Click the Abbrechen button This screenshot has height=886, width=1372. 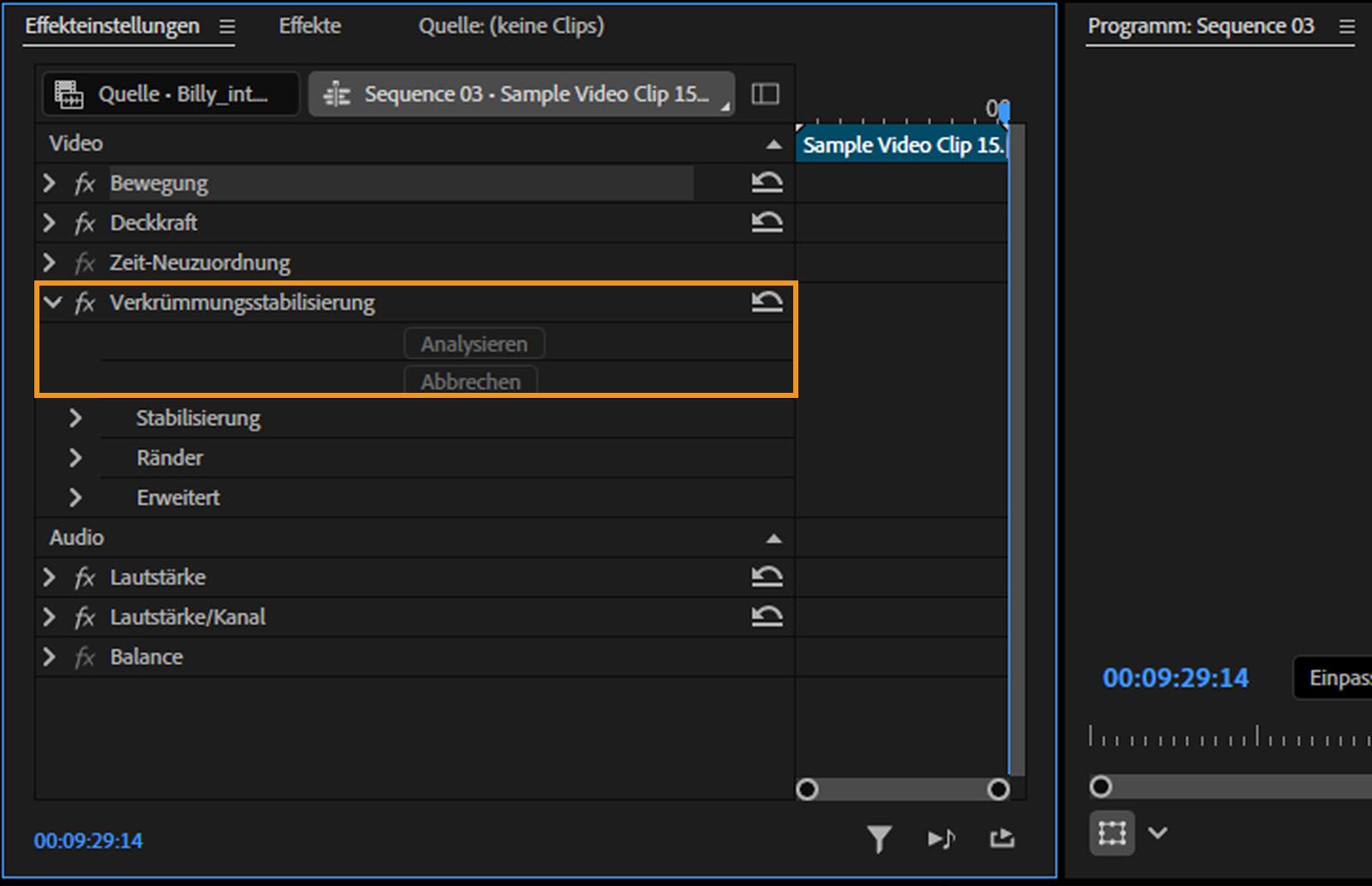[x=471, y=381]
